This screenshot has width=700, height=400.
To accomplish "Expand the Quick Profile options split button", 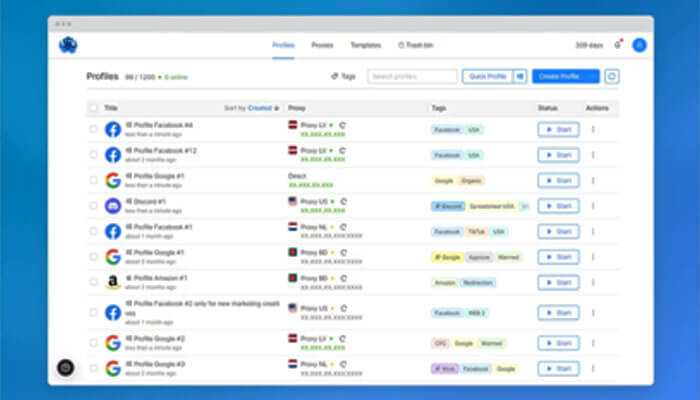I will (520, 76).
